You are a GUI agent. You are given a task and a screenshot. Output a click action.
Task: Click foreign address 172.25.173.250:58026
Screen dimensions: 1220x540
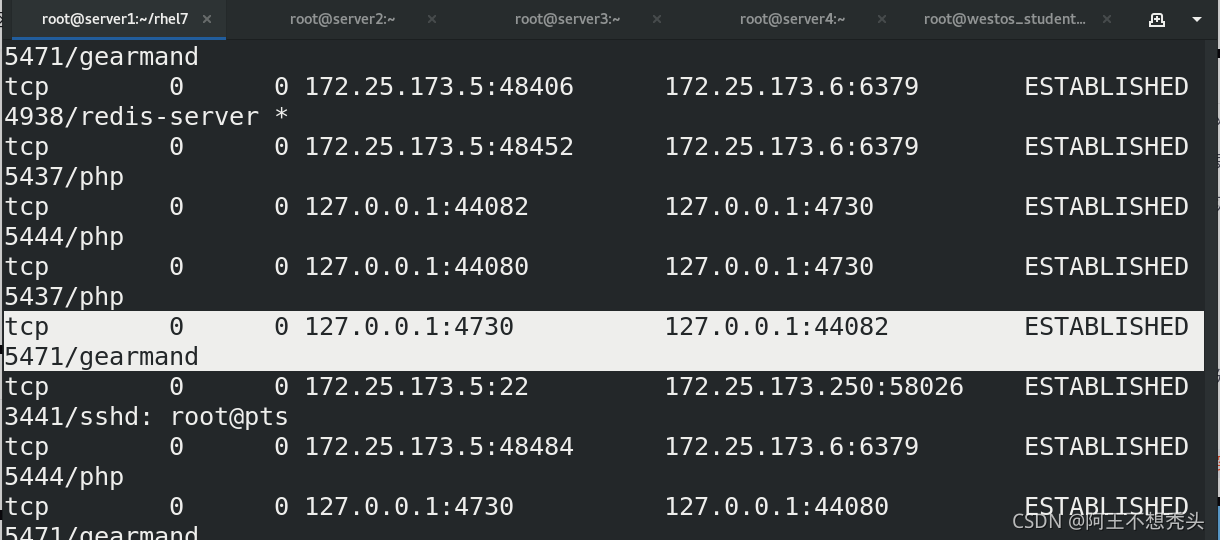(x=814, y=387)
